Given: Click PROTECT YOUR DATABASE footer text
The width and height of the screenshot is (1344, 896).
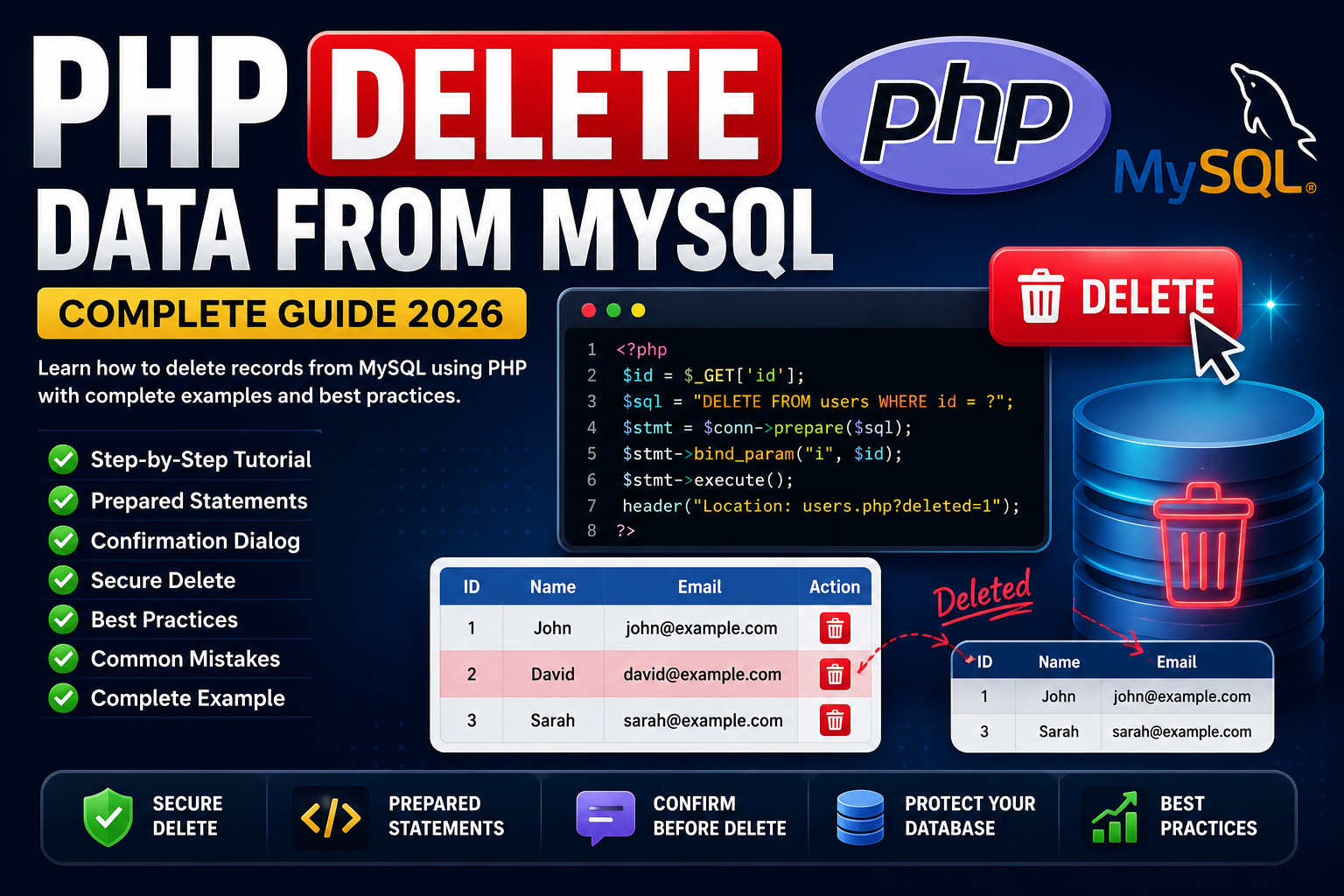Looking at the screenshot, I should coord(969,815).
